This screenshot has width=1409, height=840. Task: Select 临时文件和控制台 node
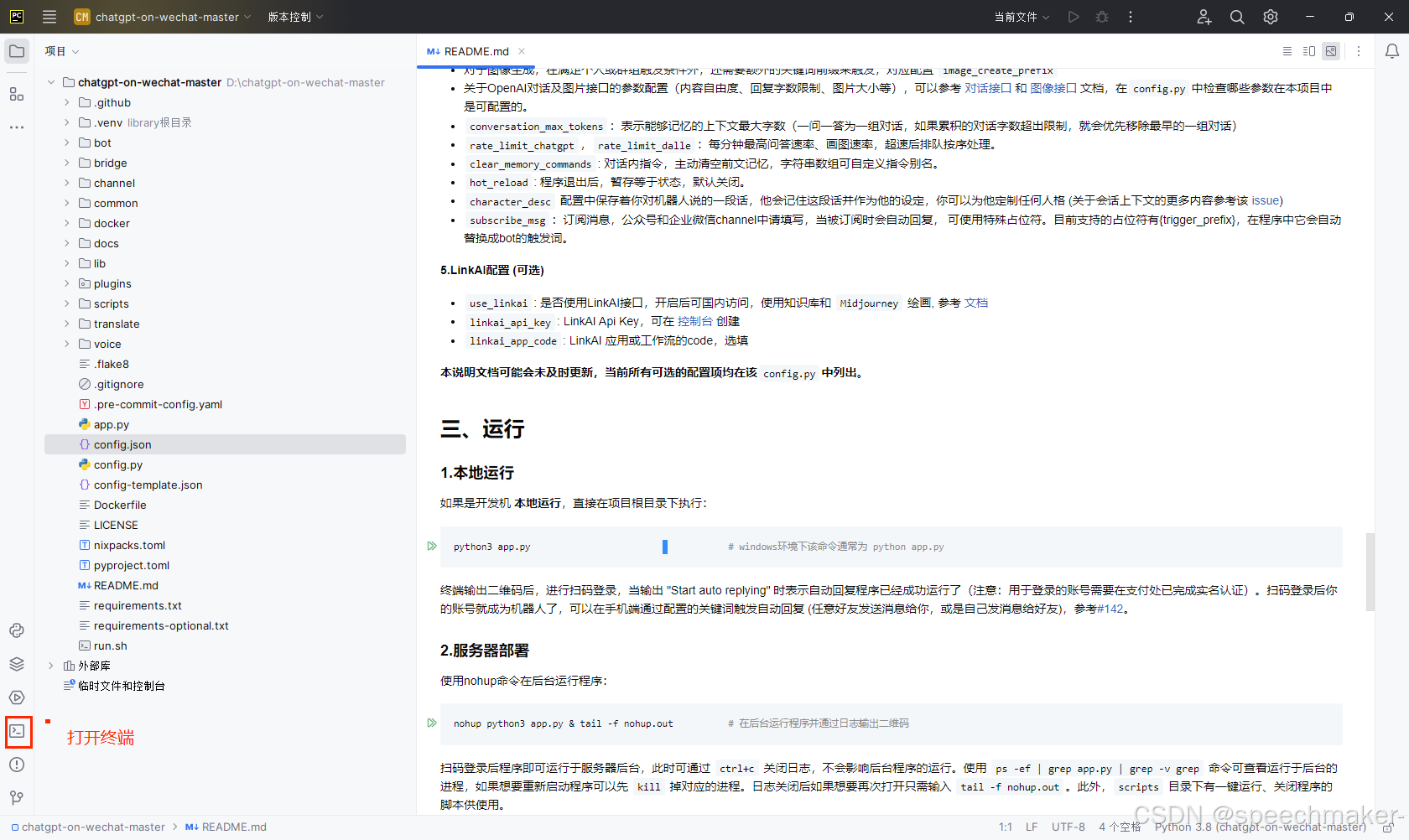[x=121, y=686]
